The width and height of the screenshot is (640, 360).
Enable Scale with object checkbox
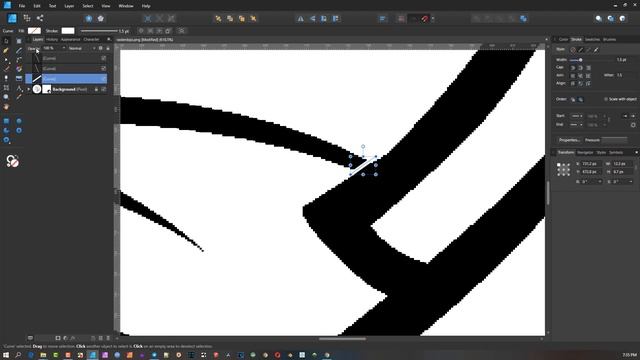click(606, 99)
